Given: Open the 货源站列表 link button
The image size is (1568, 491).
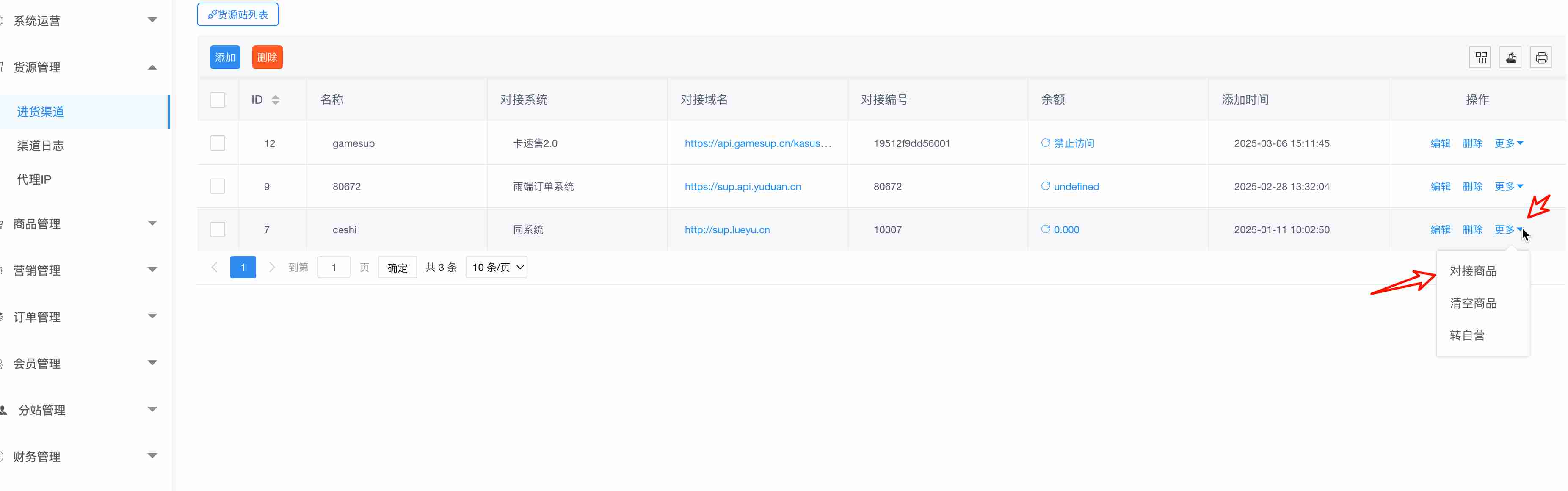Looking at the screenshot, I should coord(237,14).
